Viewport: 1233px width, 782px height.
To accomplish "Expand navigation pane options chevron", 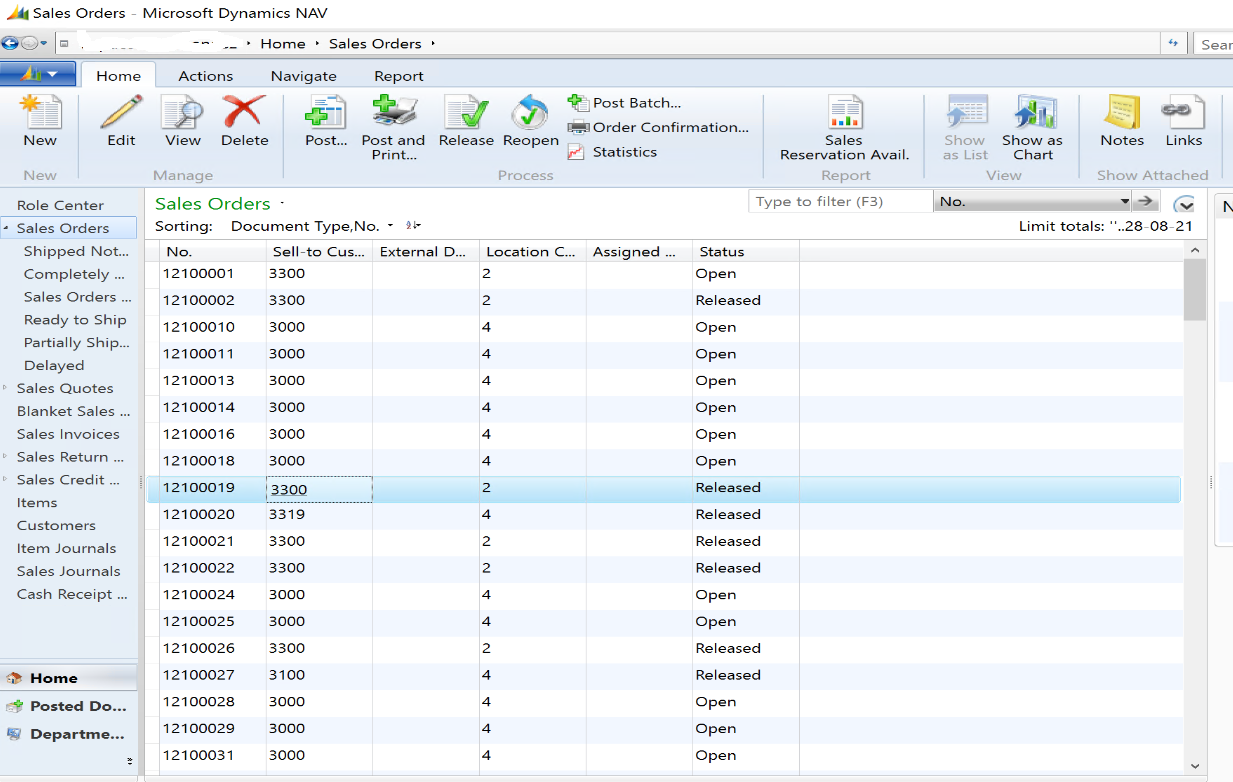I will click(x=129, y=762).
